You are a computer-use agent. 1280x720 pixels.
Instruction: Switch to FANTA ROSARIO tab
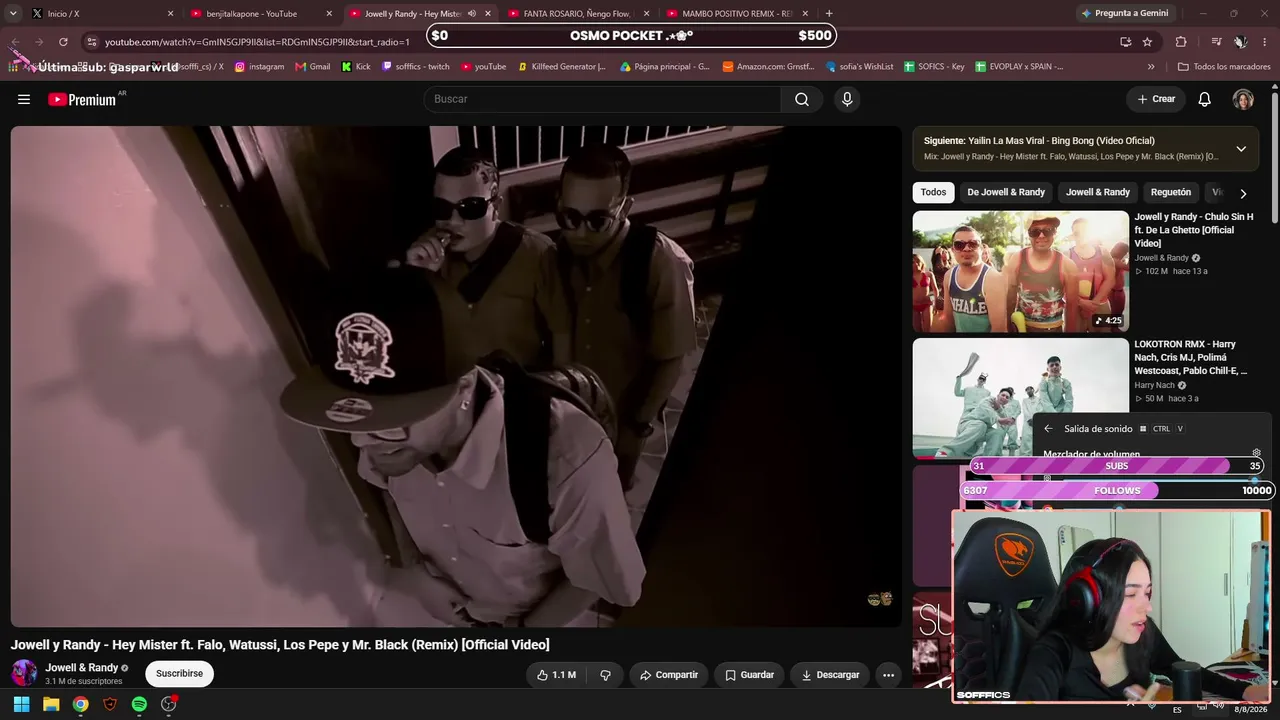pos(576,14)
